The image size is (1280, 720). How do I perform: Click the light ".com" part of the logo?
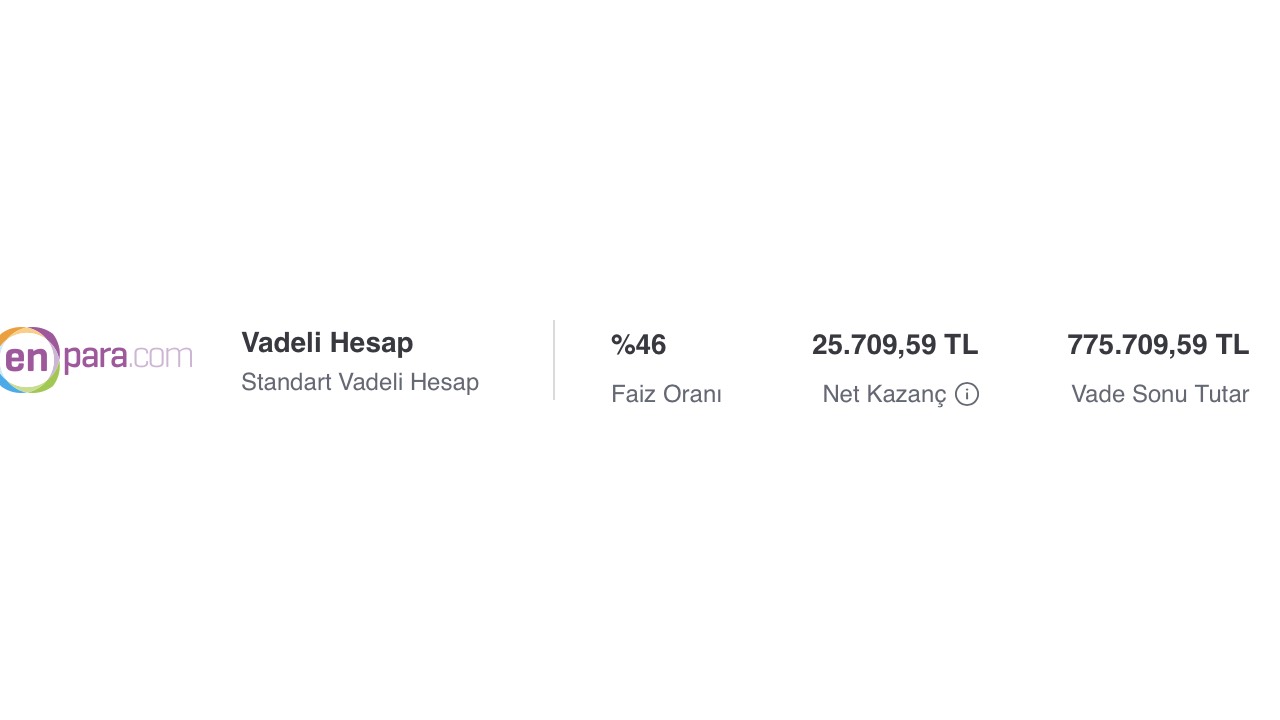161,356
